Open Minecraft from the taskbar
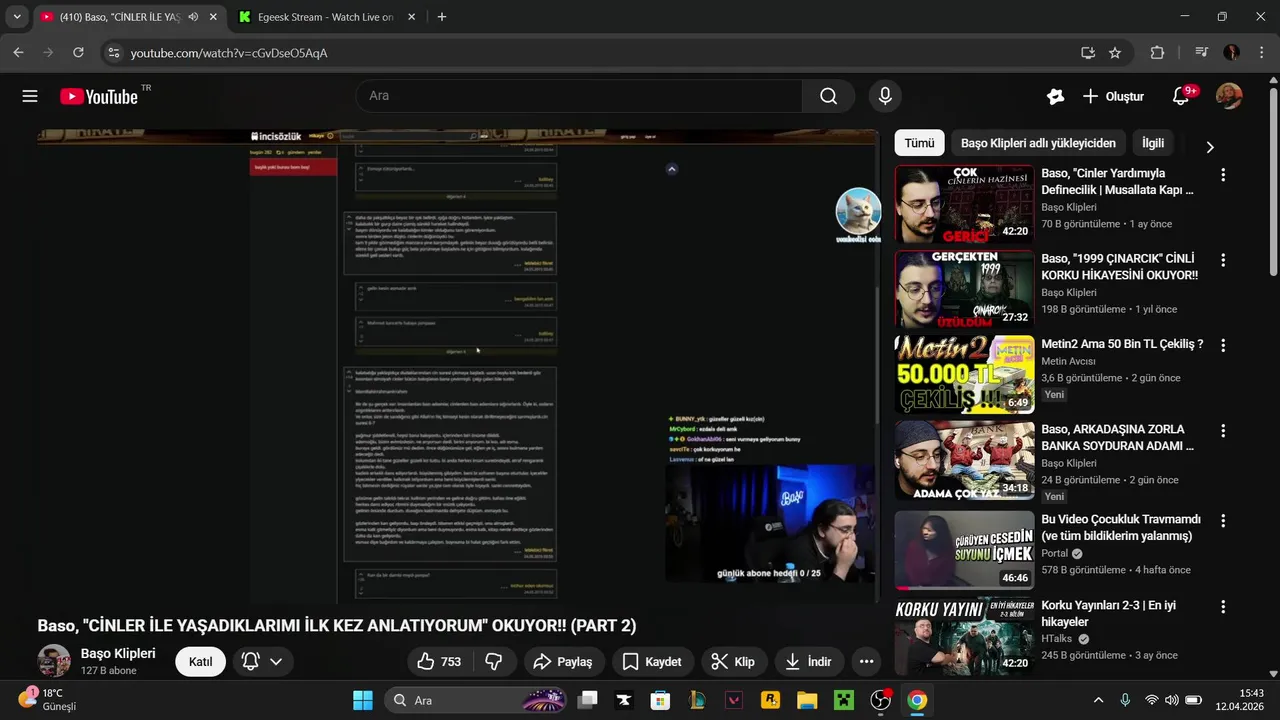Viewport: 1280px width, 720px height. tap(844, 700)
